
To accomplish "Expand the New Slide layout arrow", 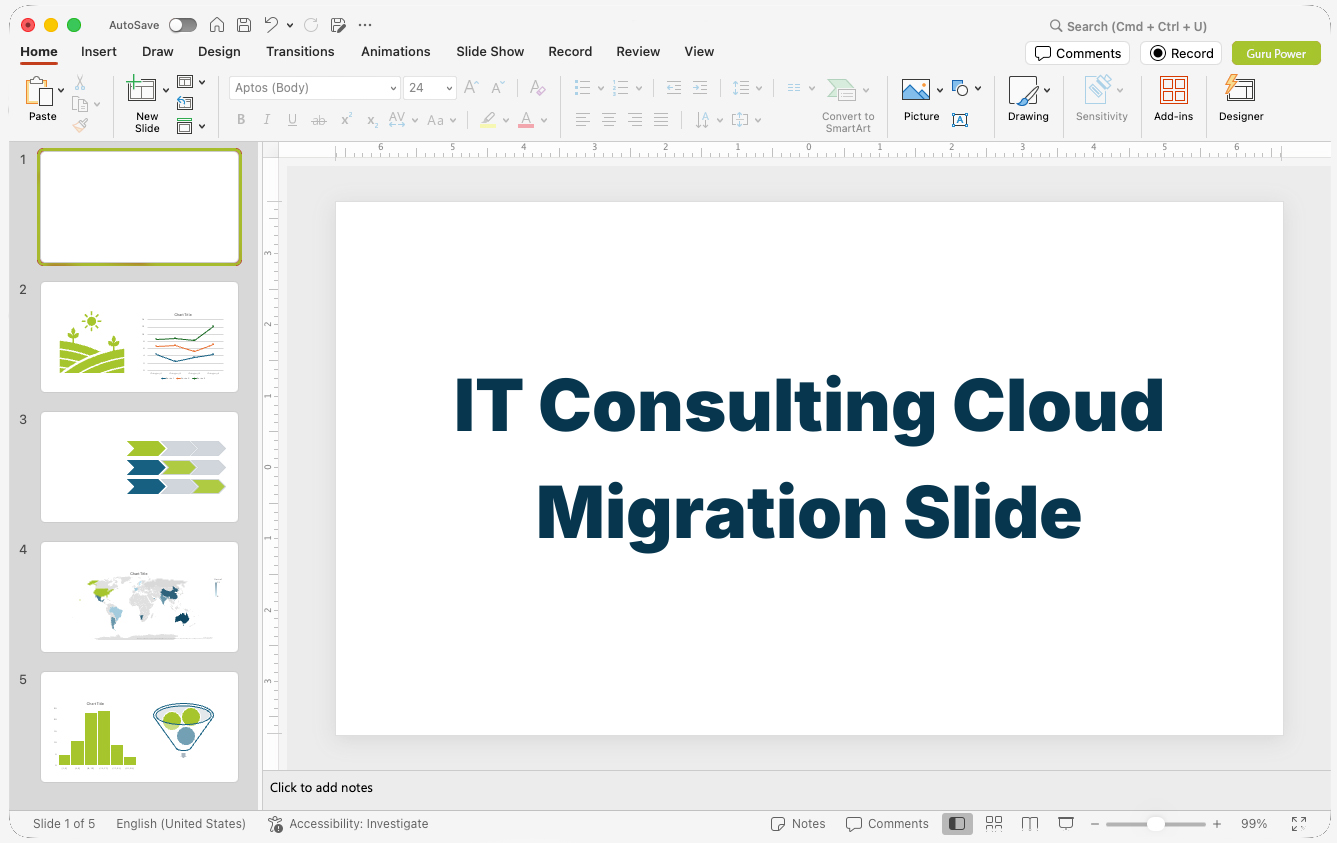I will pyautogui.click(x=166, y=90).
